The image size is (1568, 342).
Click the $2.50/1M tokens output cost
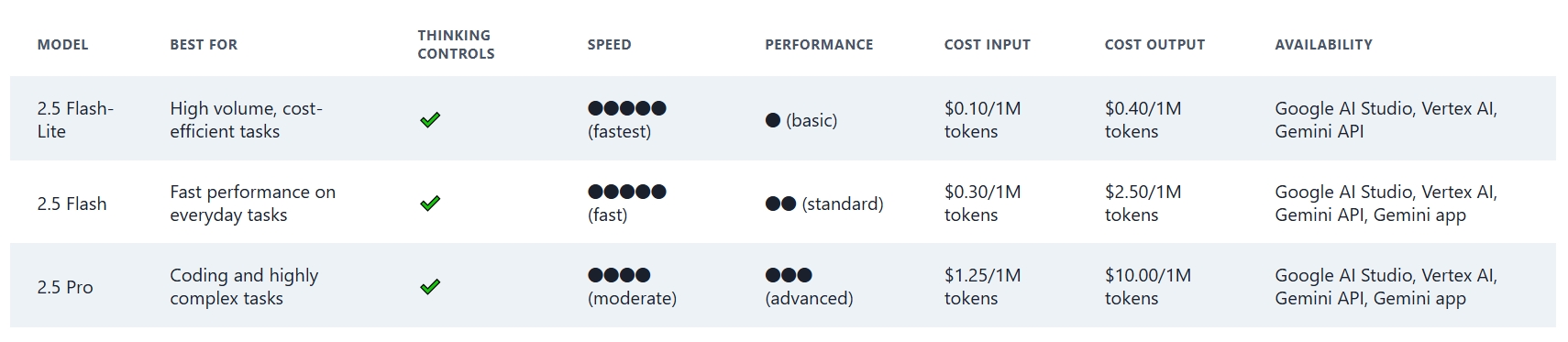click(x=1143, y=203)
